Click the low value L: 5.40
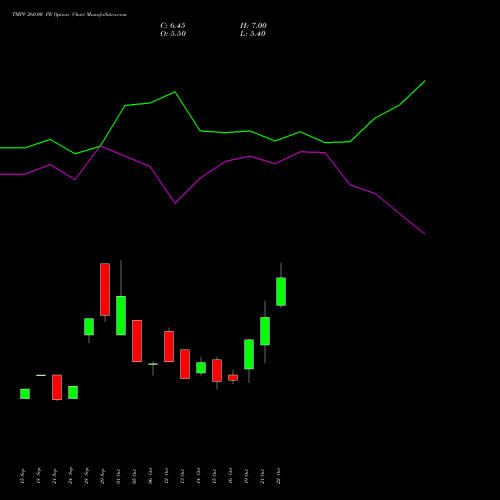 pos(253,34)
